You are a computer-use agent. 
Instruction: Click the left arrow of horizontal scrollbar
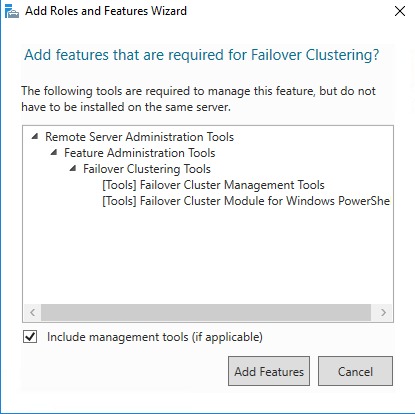point(32,312)
